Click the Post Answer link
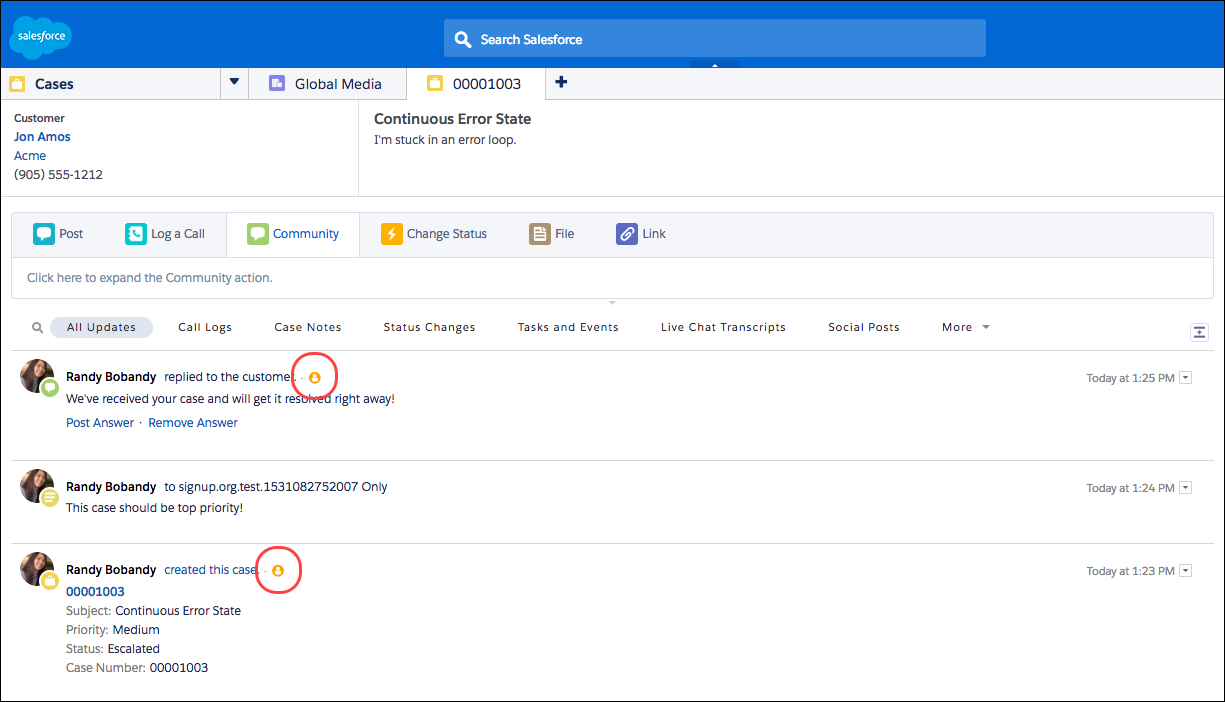 [100, 423]
